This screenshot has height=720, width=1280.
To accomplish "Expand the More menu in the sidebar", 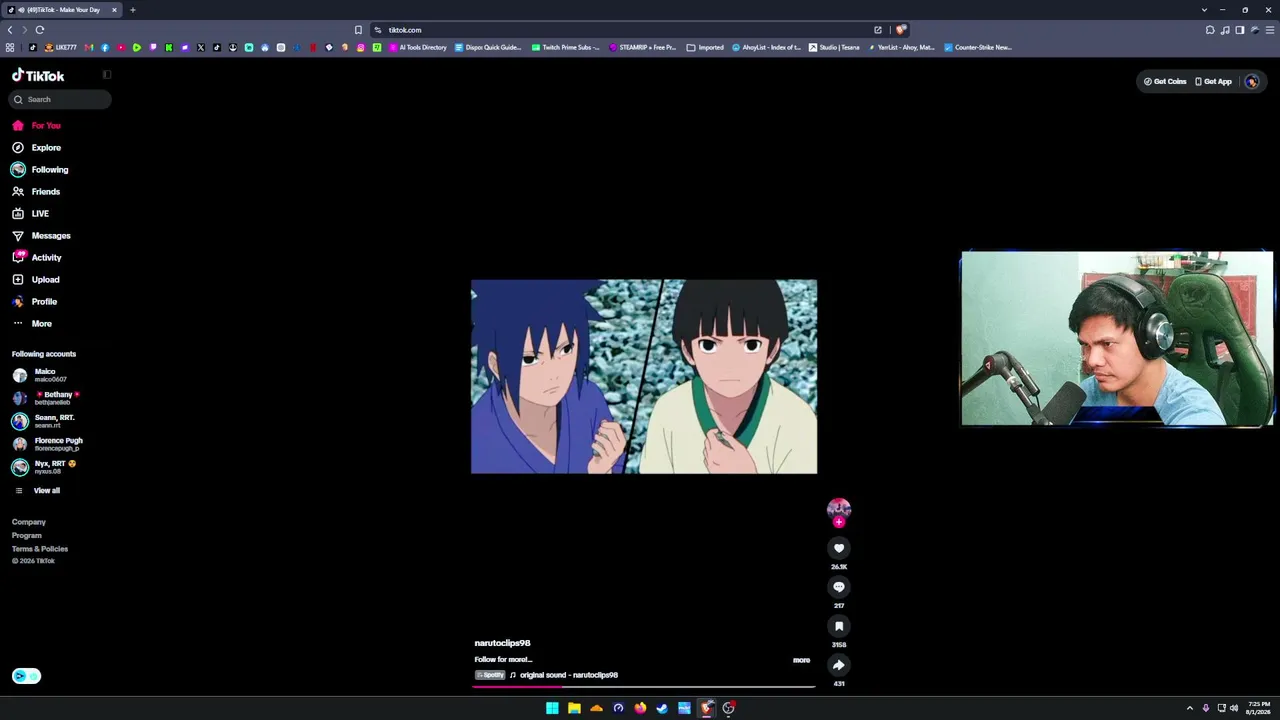I will click(x=32, y=323).
